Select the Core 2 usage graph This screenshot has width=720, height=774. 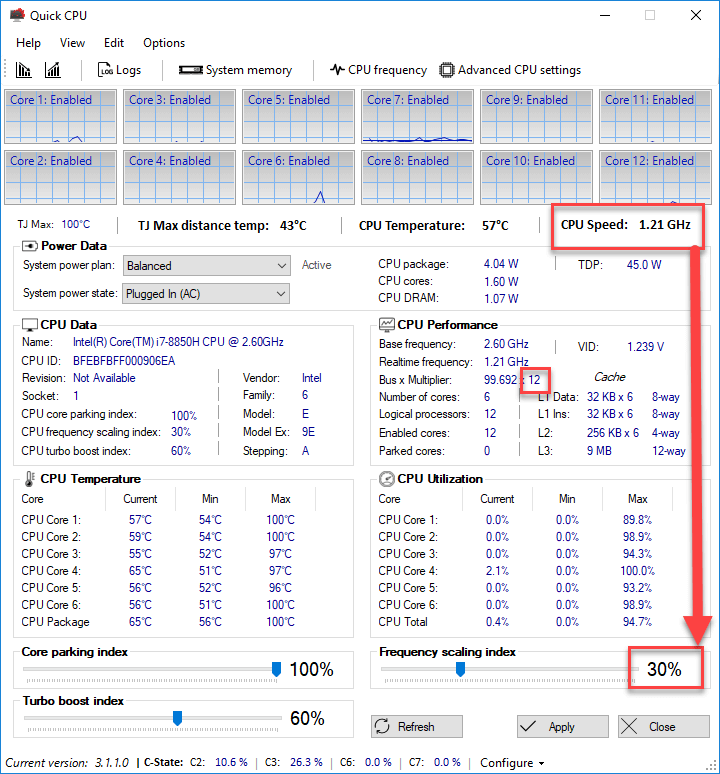pos(61,178)
